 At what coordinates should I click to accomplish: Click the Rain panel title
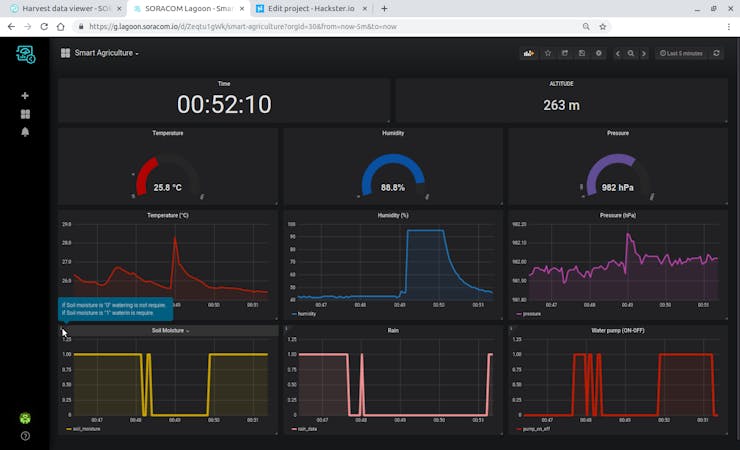[393, 331]
